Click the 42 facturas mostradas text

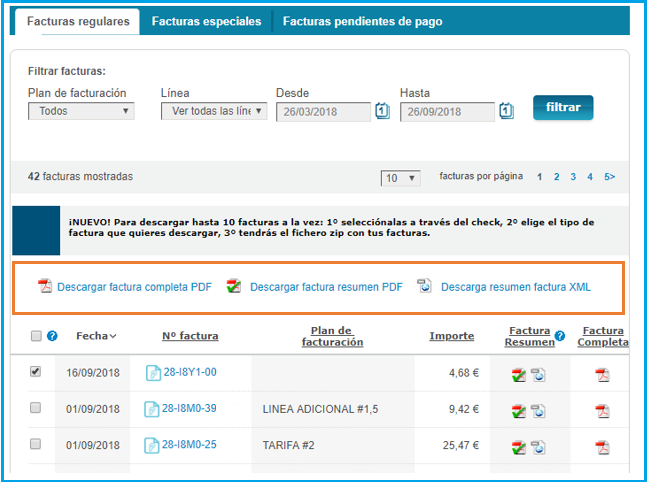pyautogui.click(x=80, y=177)
